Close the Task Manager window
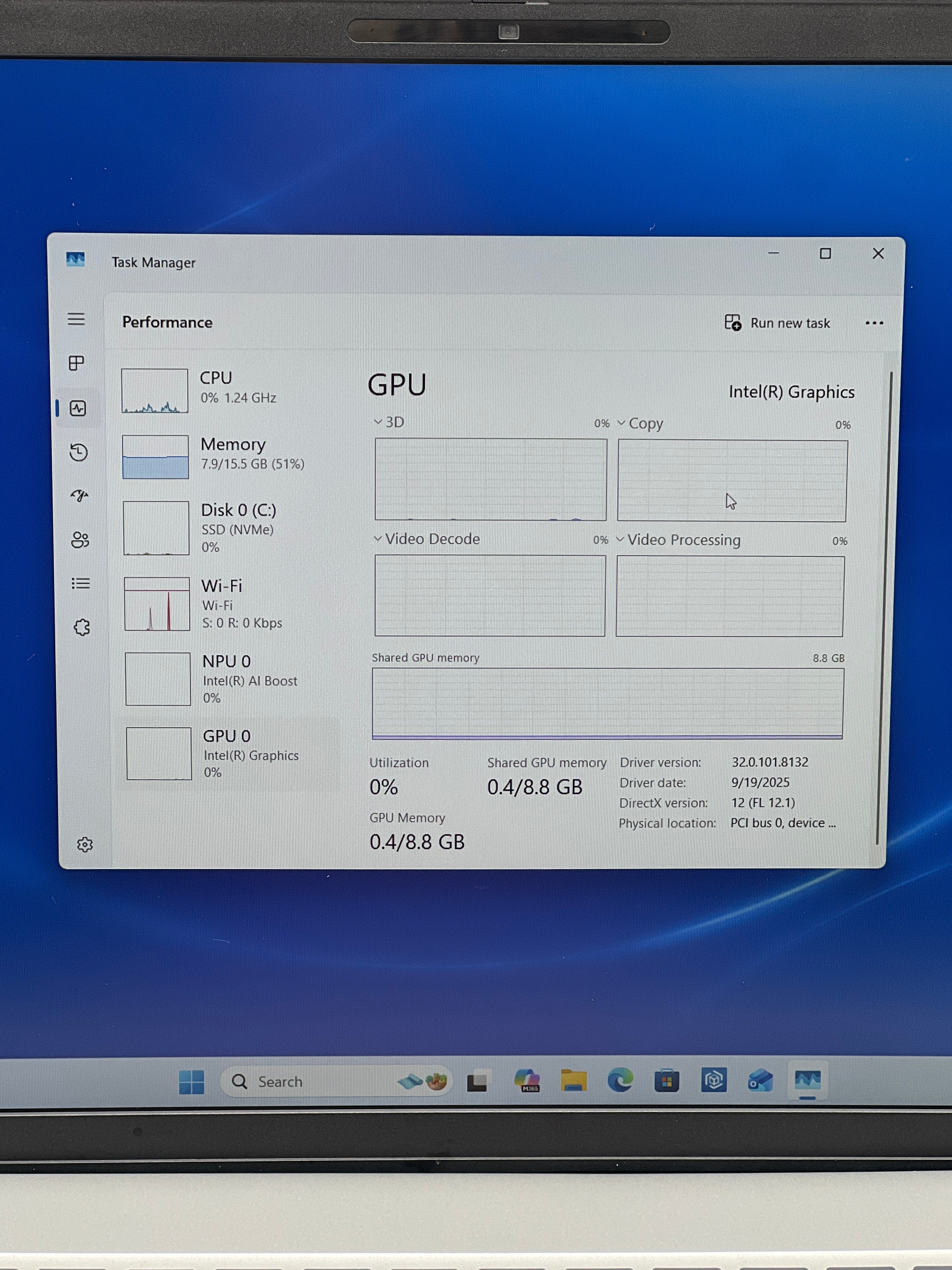Viewport: 952px width, 1270px height. click(x=878, y=253)
